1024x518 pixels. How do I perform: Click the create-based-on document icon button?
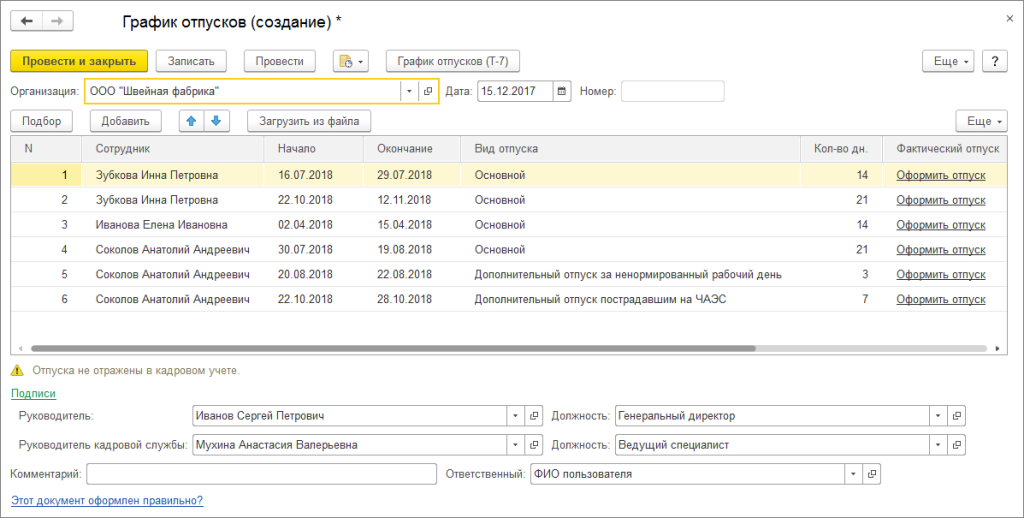pyautogui.click(x=350, y=61)
